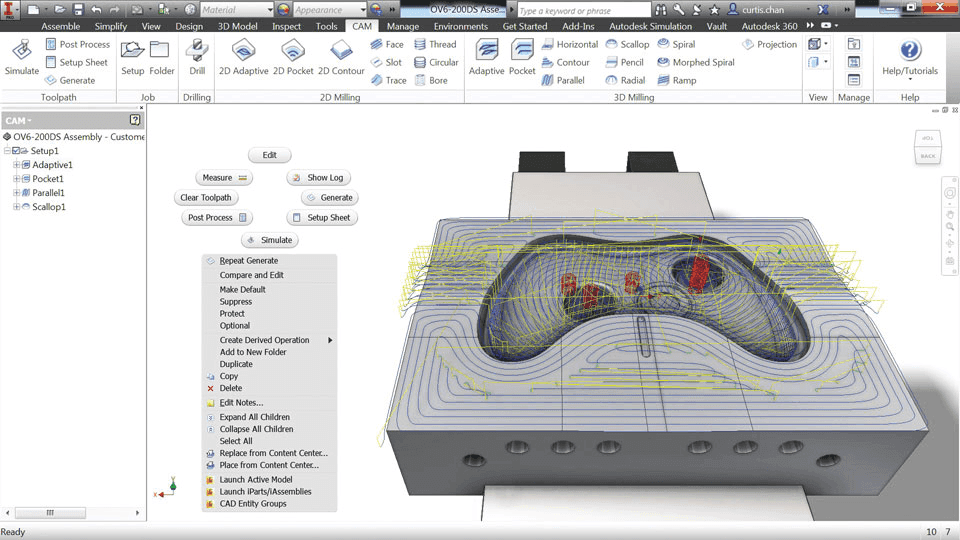Choose the Scallop 3D milling strategy
960x540 pixels.
(627, 44)
